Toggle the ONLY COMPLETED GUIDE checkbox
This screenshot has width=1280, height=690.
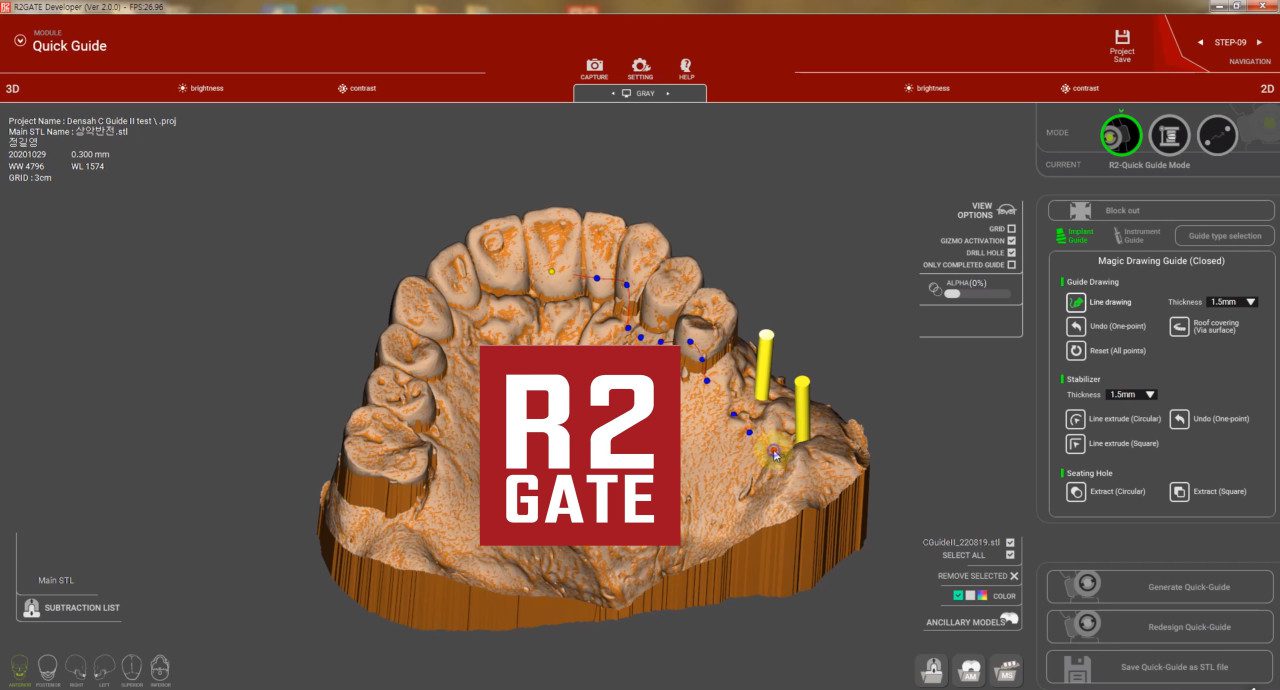point(1012,265)
